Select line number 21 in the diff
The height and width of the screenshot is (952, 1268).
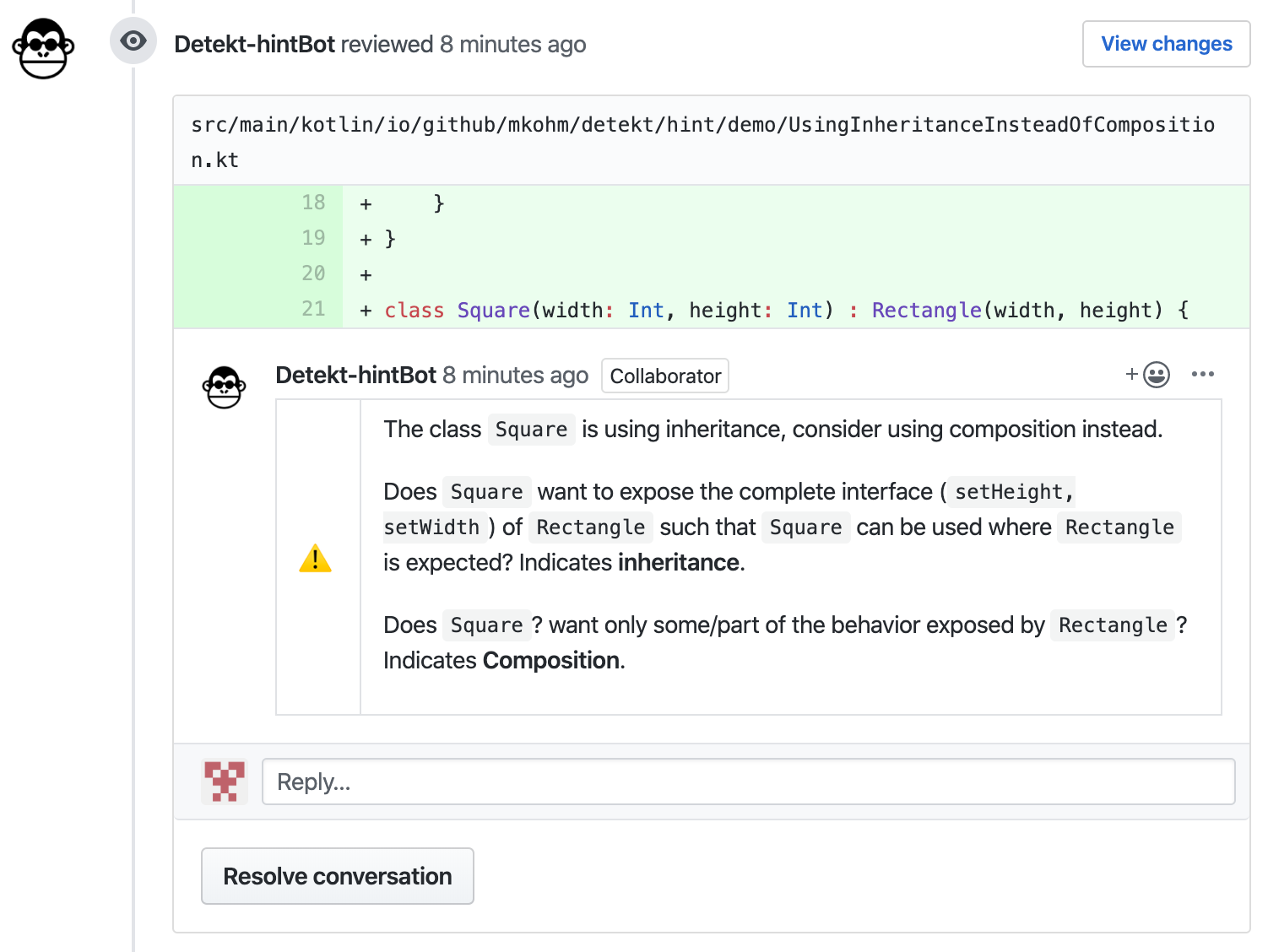(313, 310)
